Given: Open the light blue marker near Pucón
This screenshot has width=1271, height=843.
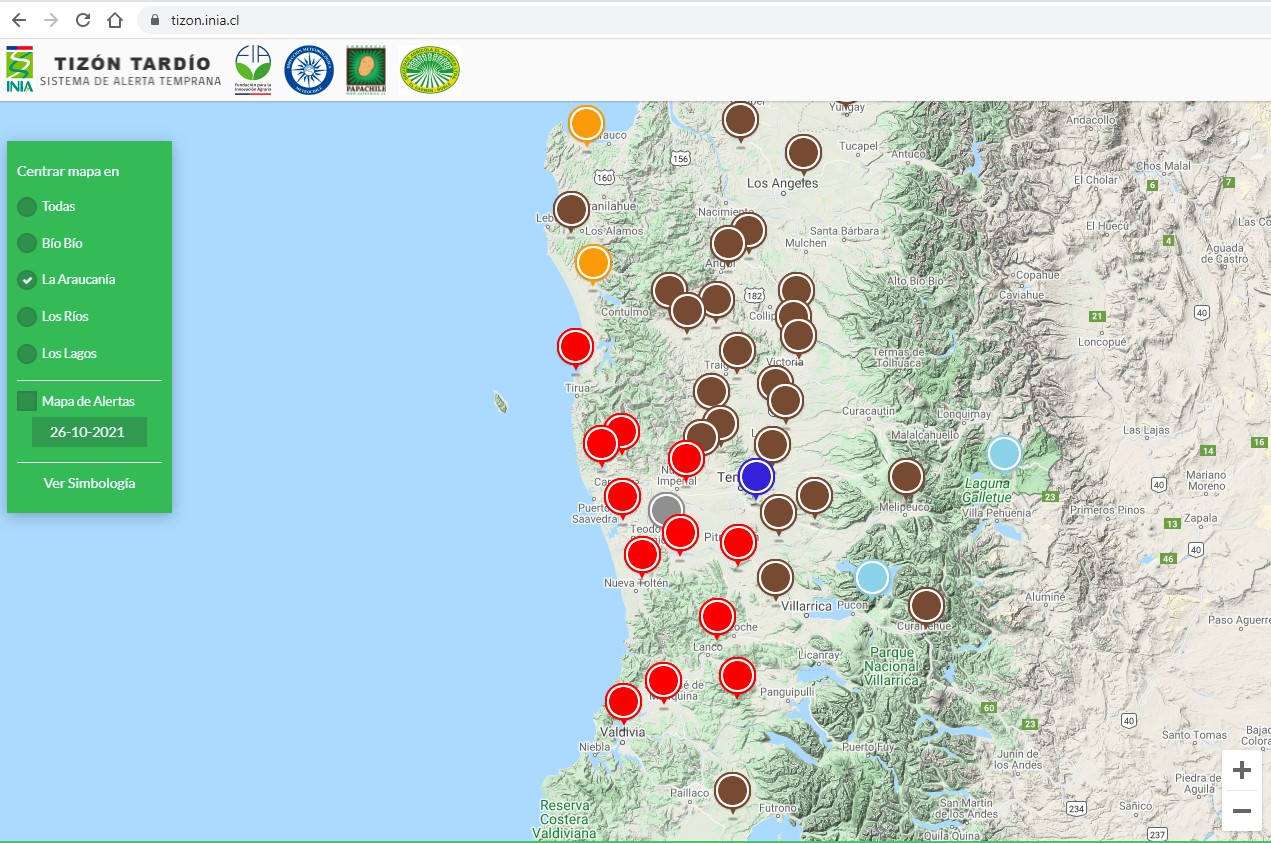Looking at the screenshot, I should 872,577.
